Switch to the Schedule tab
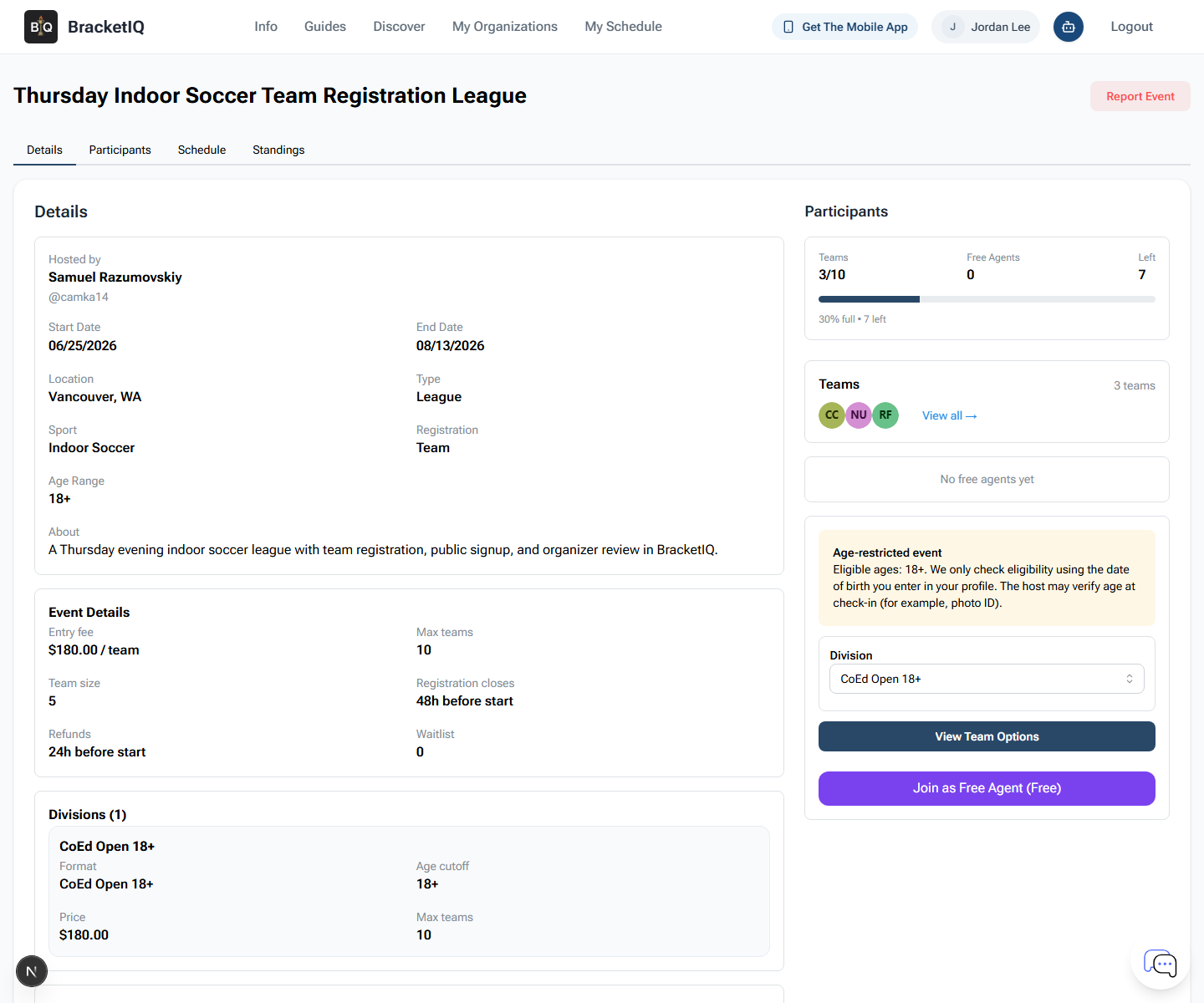Image resolution: width=1204 pixels, height=1003 pixels. pyautogui.click(x=202, y=150)
